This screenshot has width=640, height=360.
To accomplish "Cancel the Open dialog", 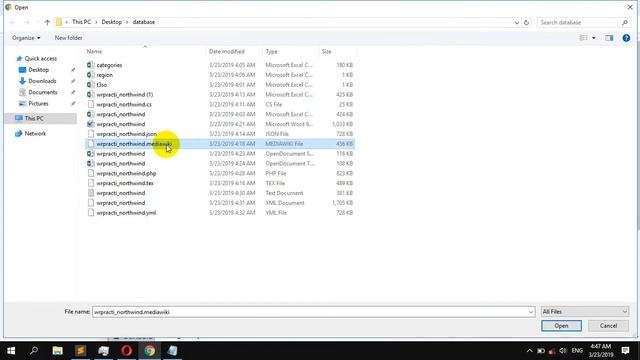I will 608,326.
